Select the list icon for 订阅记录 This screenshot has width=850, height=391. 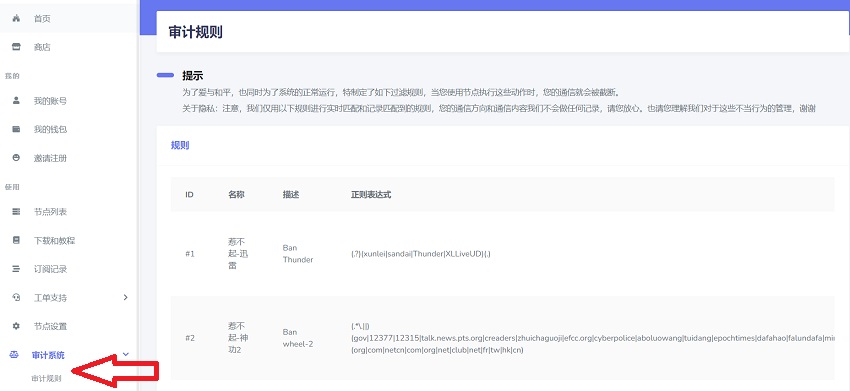click(16, 269)
